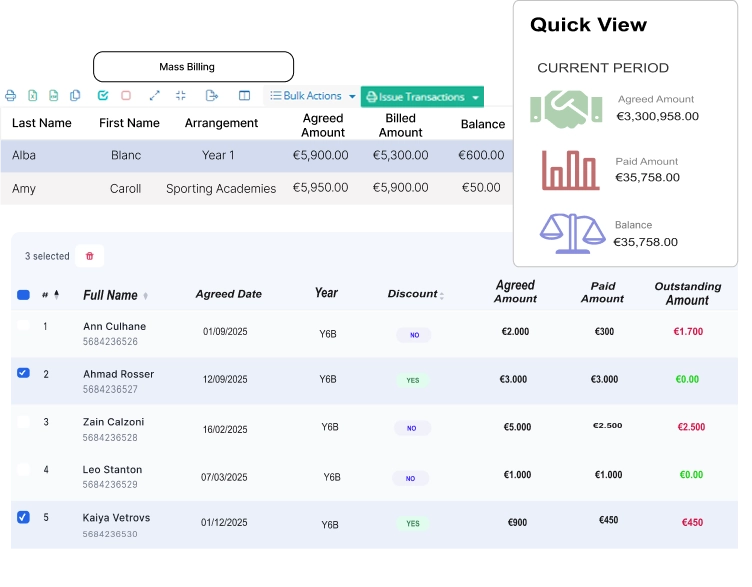Click the 3 selected label

pos(47,256)
